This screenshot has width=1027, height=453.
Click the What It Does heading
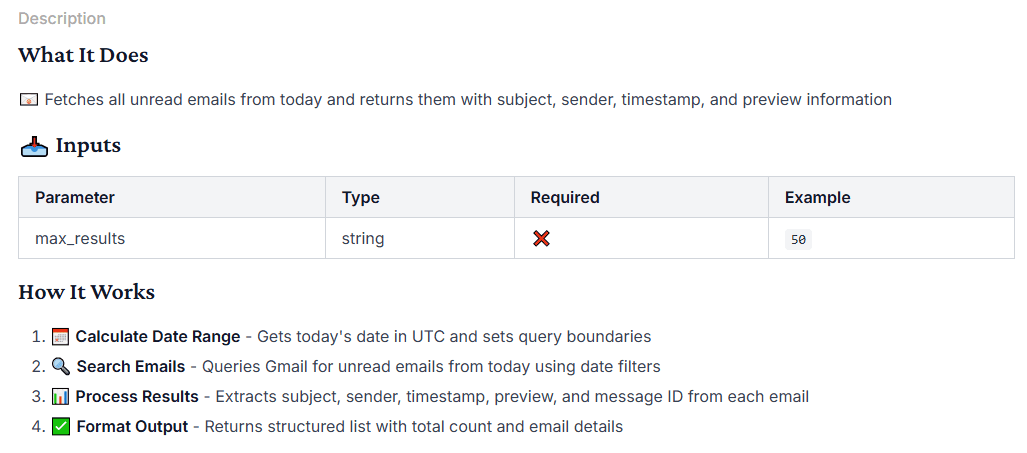(83, 55)
